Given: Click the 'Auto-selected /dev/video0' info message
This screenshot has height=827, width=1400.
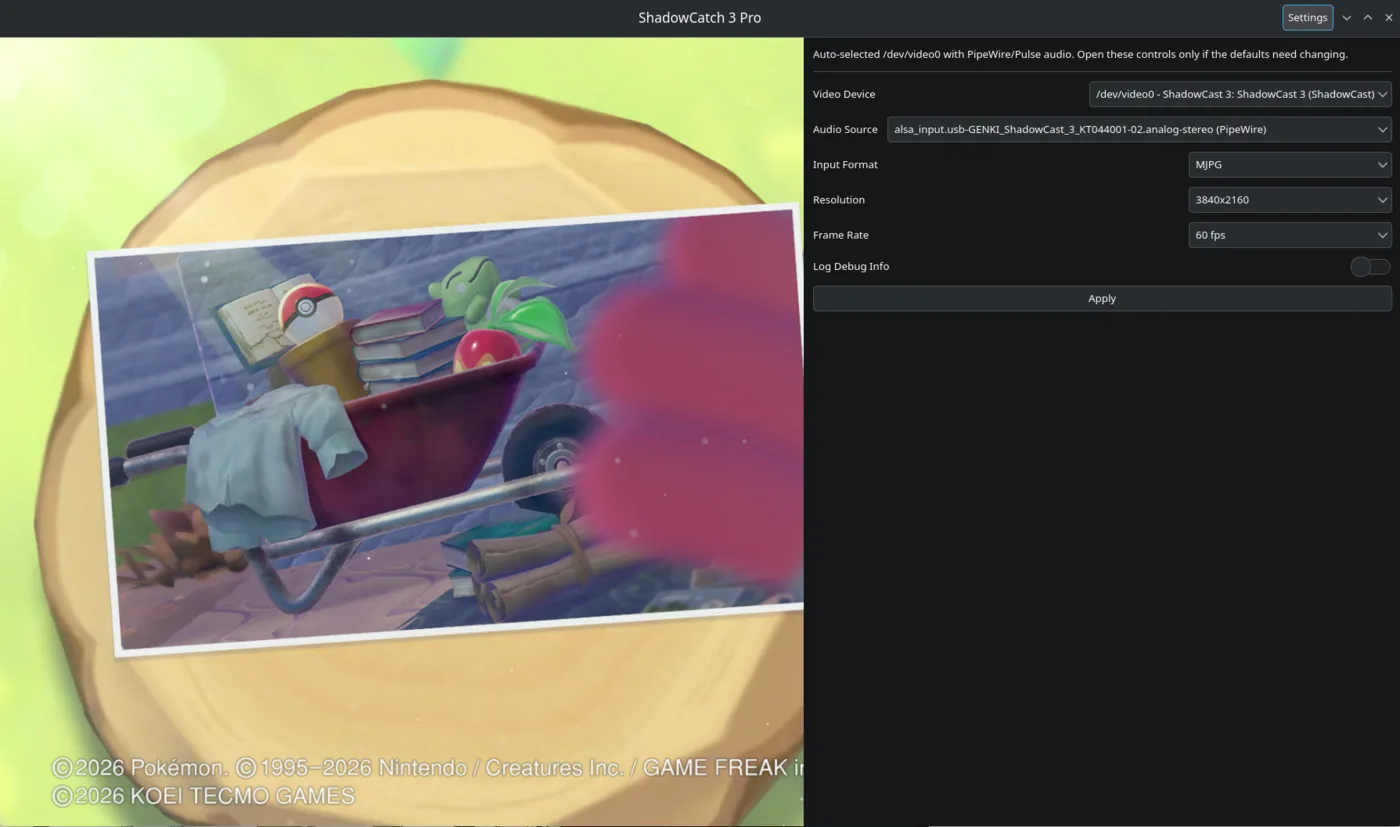Looking at the screenshot, I should (x=1080, y=54).
